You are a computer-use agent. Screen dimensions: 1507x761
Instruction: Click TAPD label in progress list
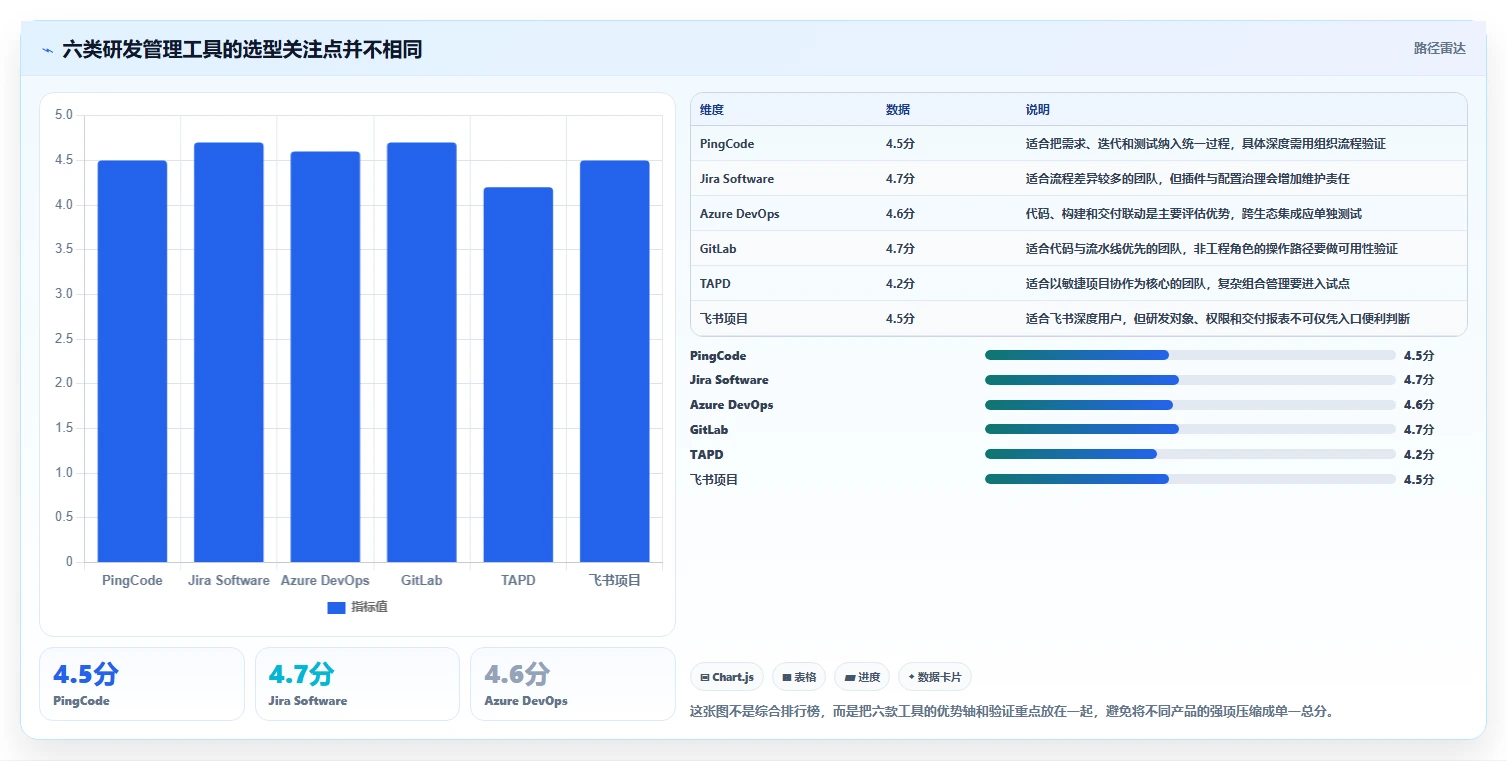click(x=706, y=455)
